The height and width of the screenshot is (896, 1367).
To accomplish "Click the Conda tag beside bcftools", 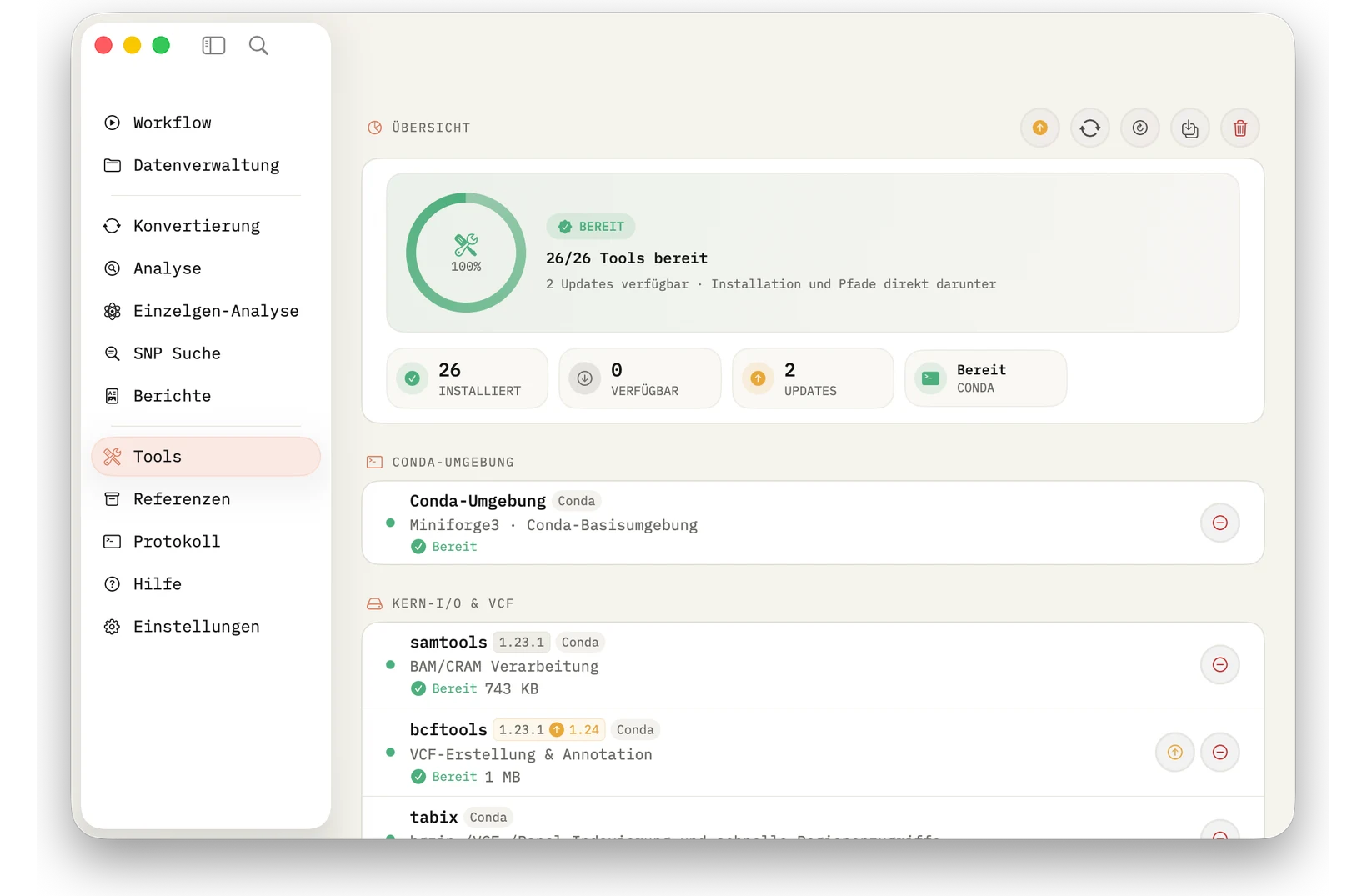I will click(635, 730).
